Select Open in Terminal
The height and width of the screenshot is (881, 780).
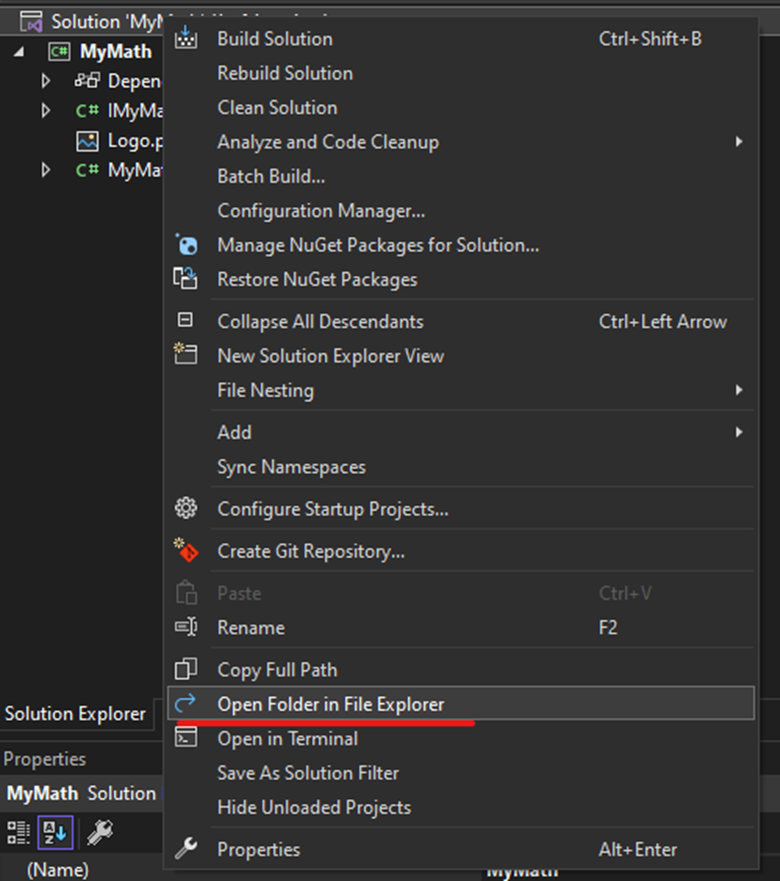[x=461, y=738]
